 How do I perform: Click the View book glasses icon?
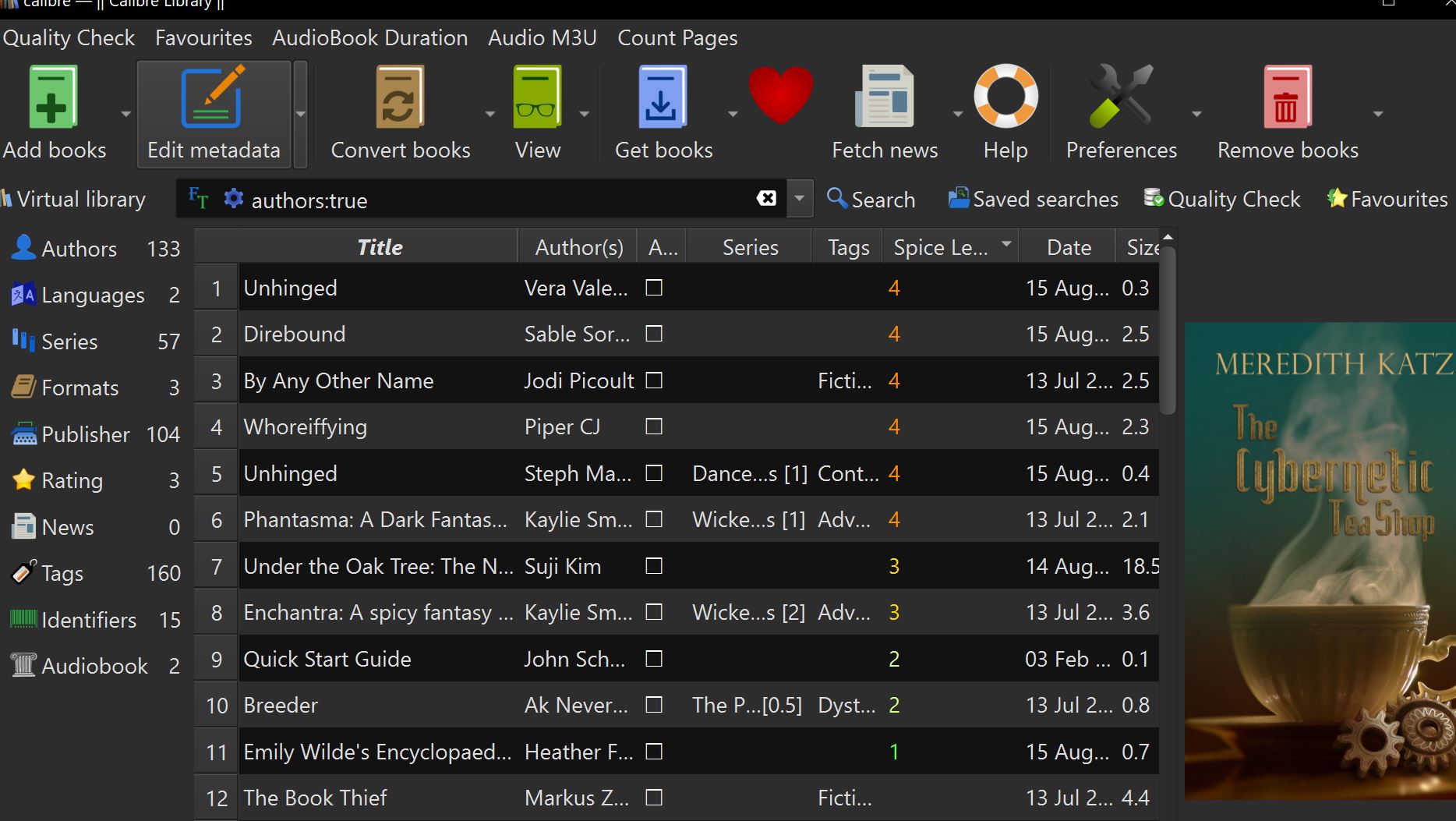click(537, 97)
